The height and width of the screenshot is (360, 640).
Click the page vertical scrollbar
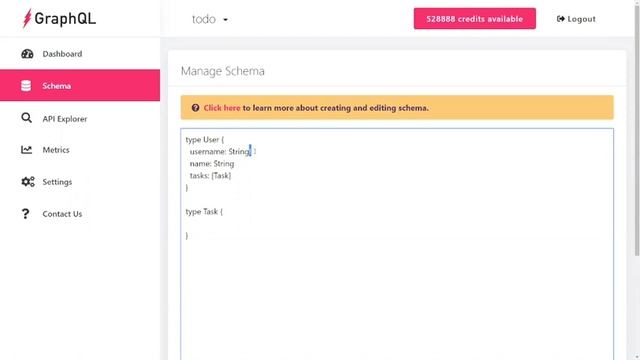(x=637, y=131)
